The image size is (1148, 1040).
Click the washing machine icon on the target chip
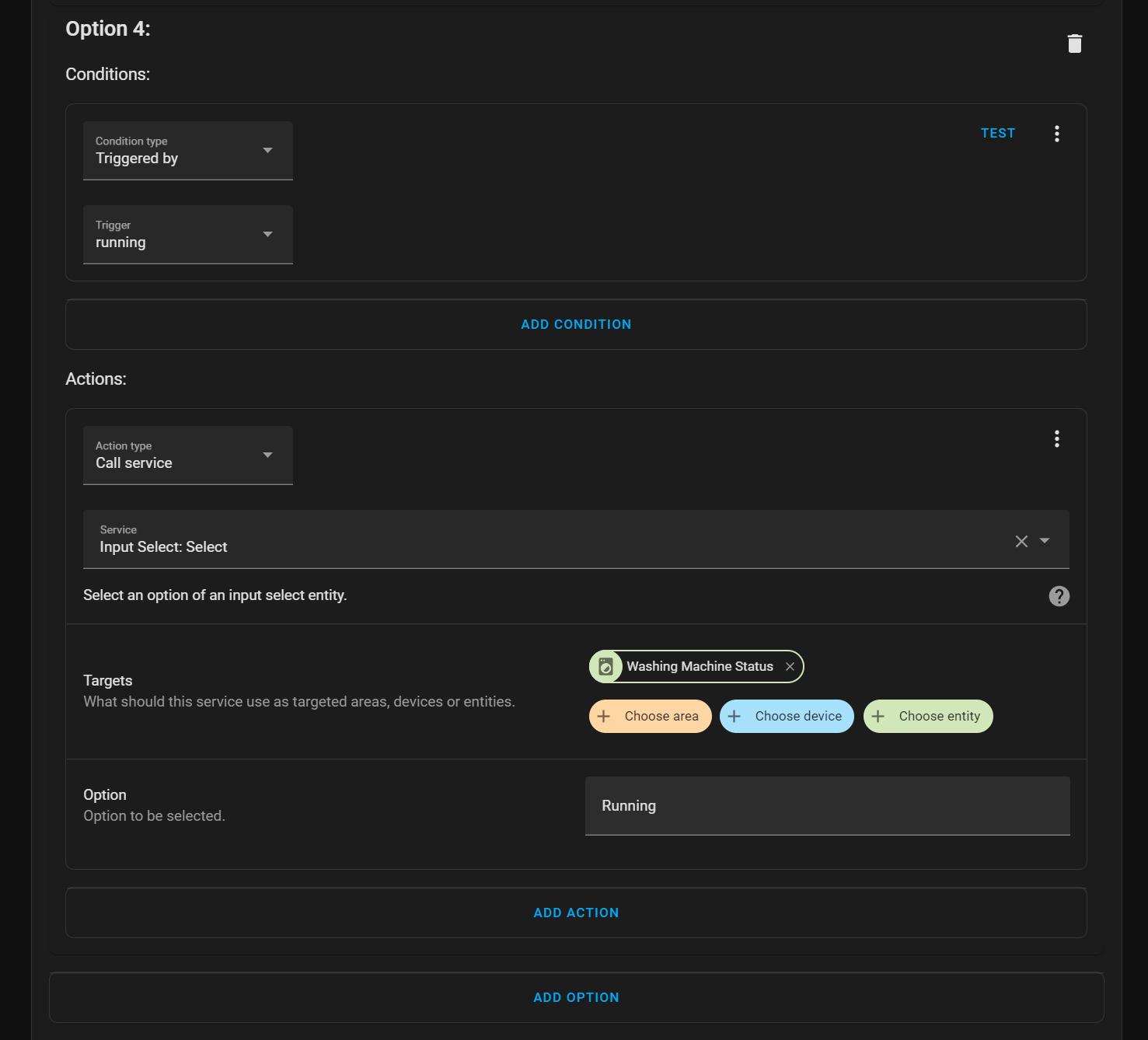606,667
